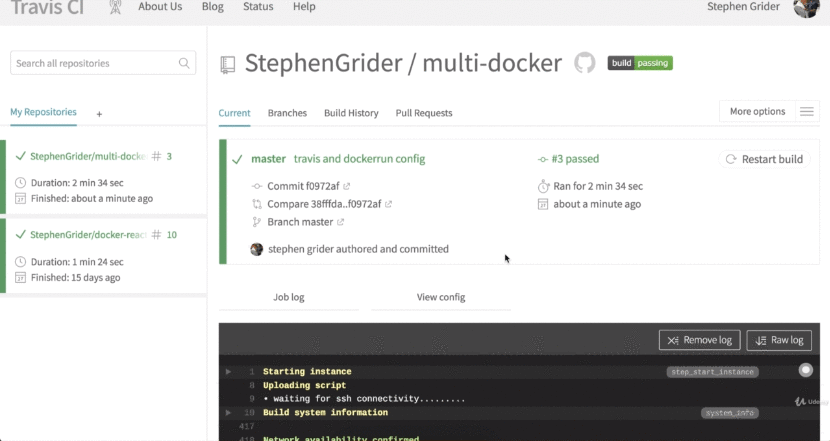The width and height of the screenshot is (830, 441).
Task: Switch to the Build History tab
Action: 351,113
